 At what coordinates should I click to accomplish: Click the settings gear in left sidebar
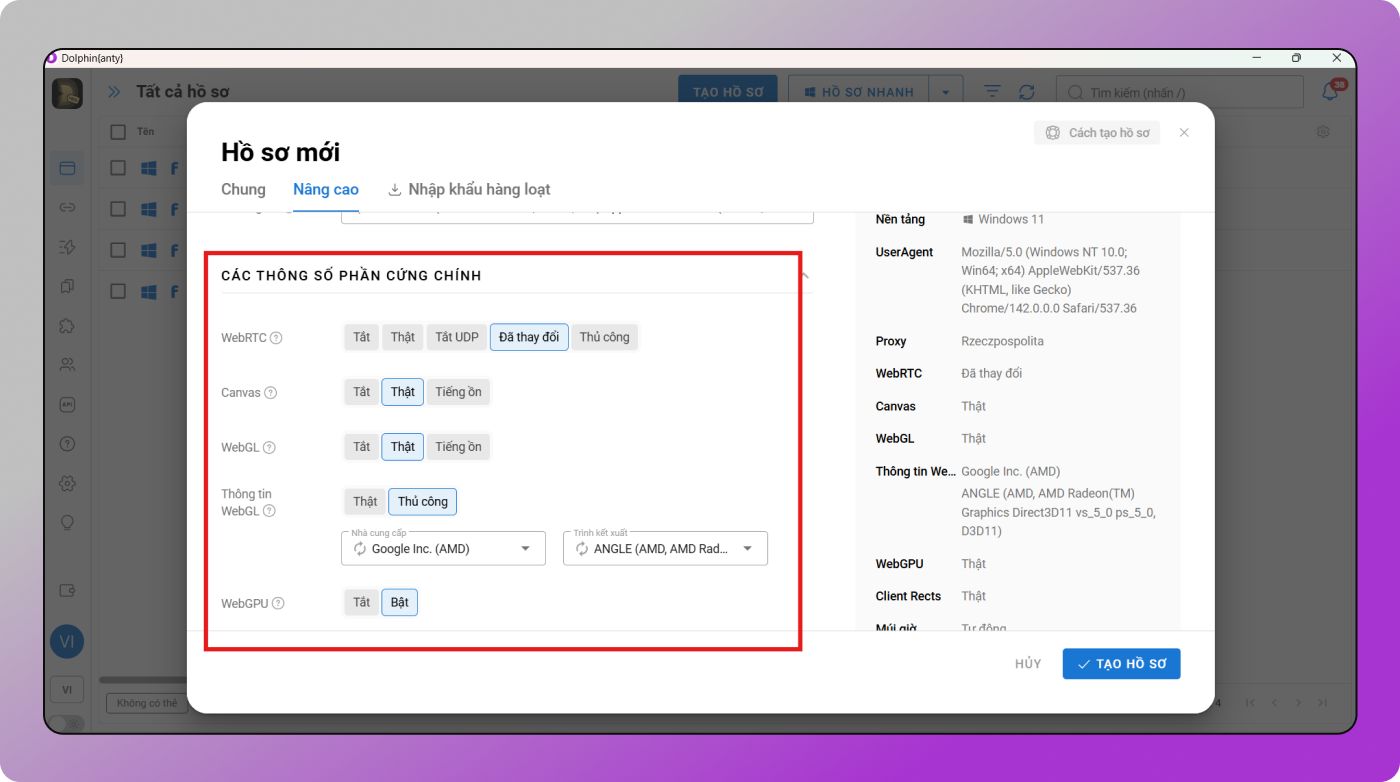67,483
